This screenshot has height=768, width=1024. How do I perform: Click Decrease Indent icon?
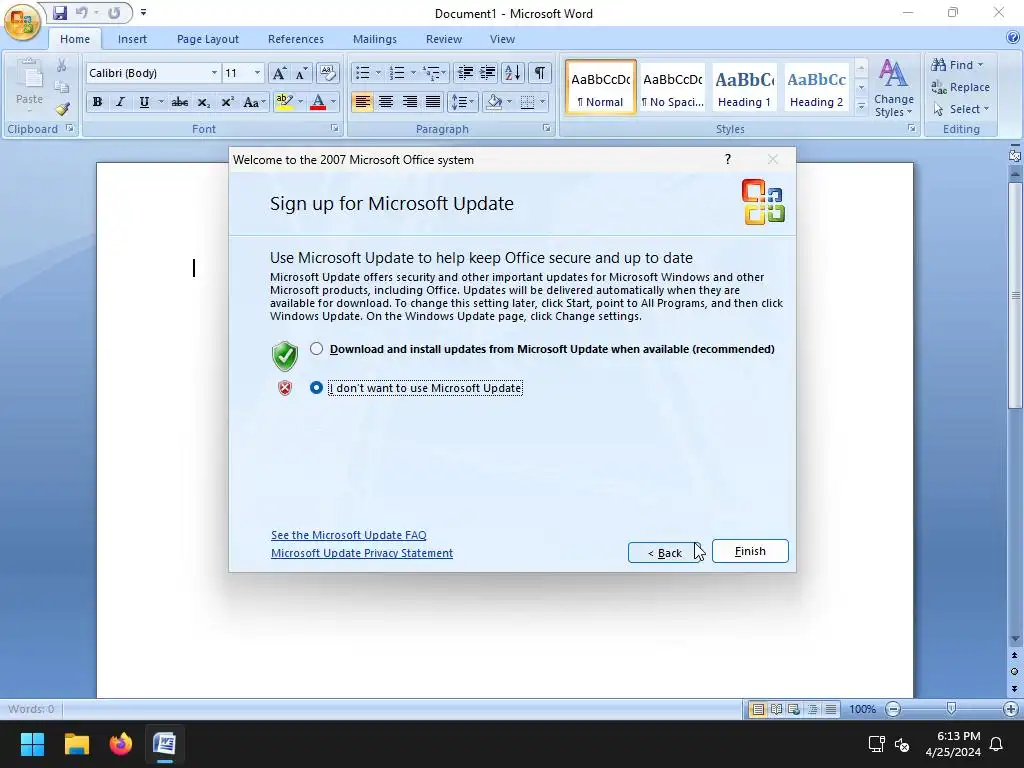[x=465, y=73]
